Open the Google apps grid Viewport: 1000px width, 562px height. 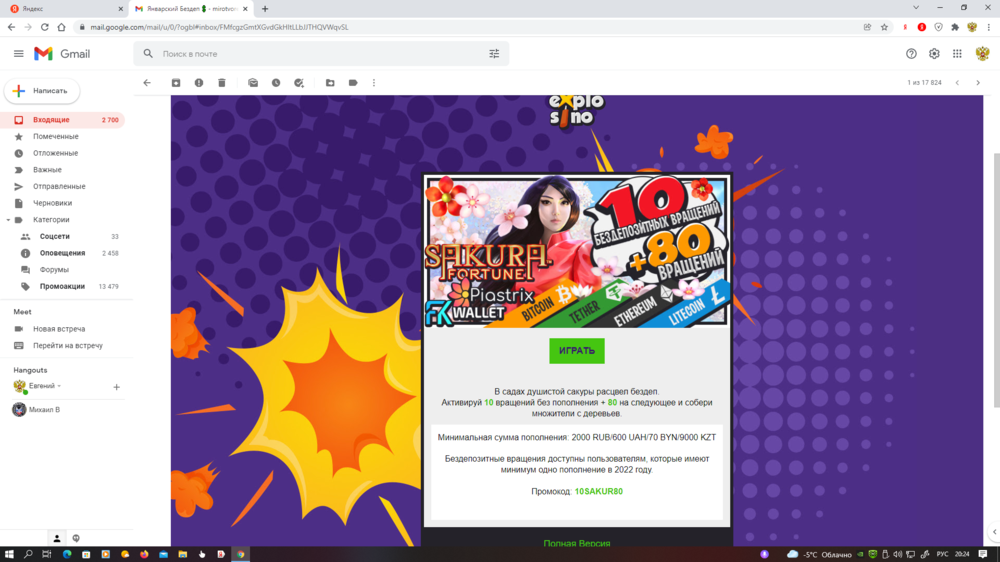point(957,54)
